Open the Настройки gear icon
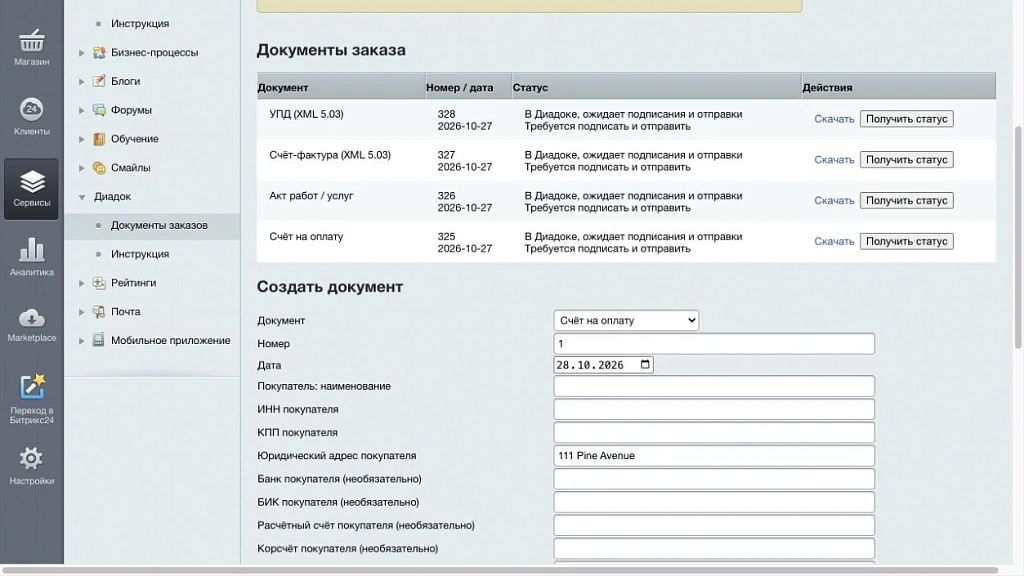Screen dimensions: 1024x576 click(x=31, y=458)
